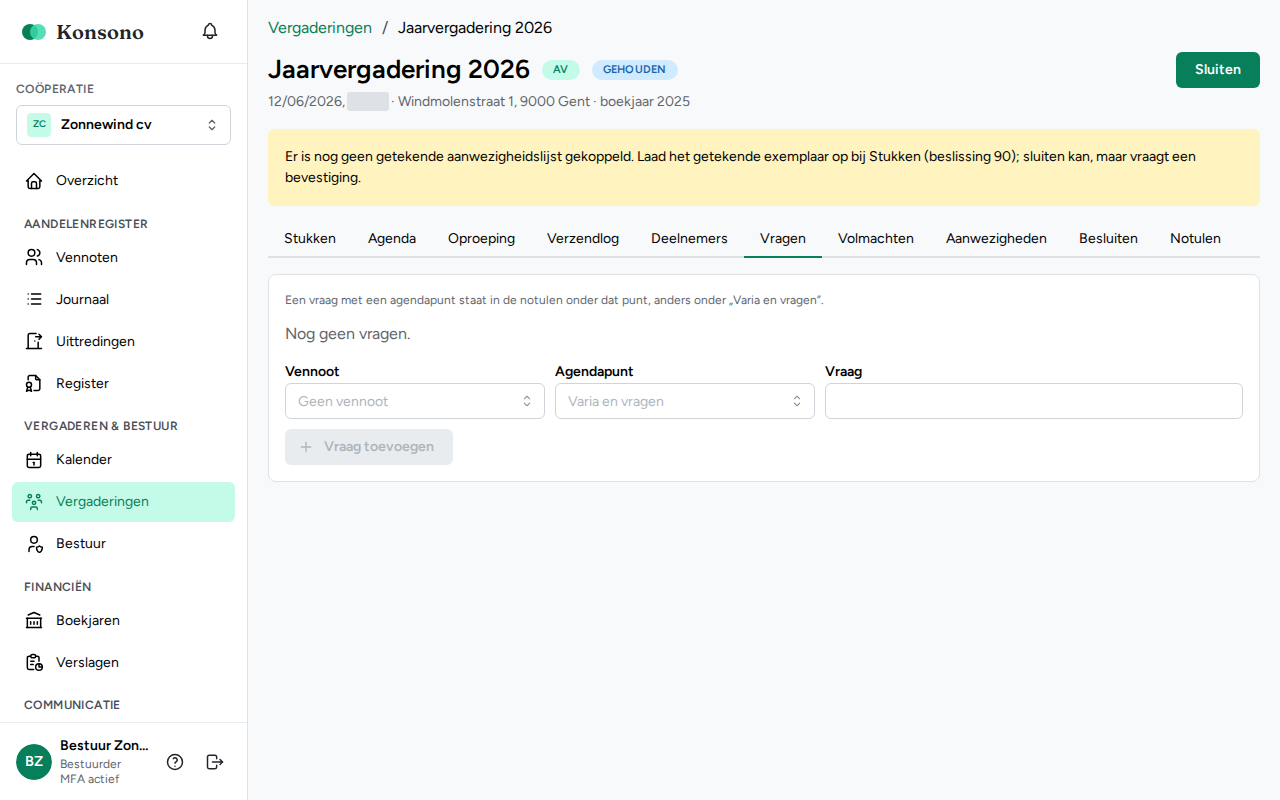Open Journaal in the sidebar
The height and width of the screenshot is (800, 1280).
123,300
